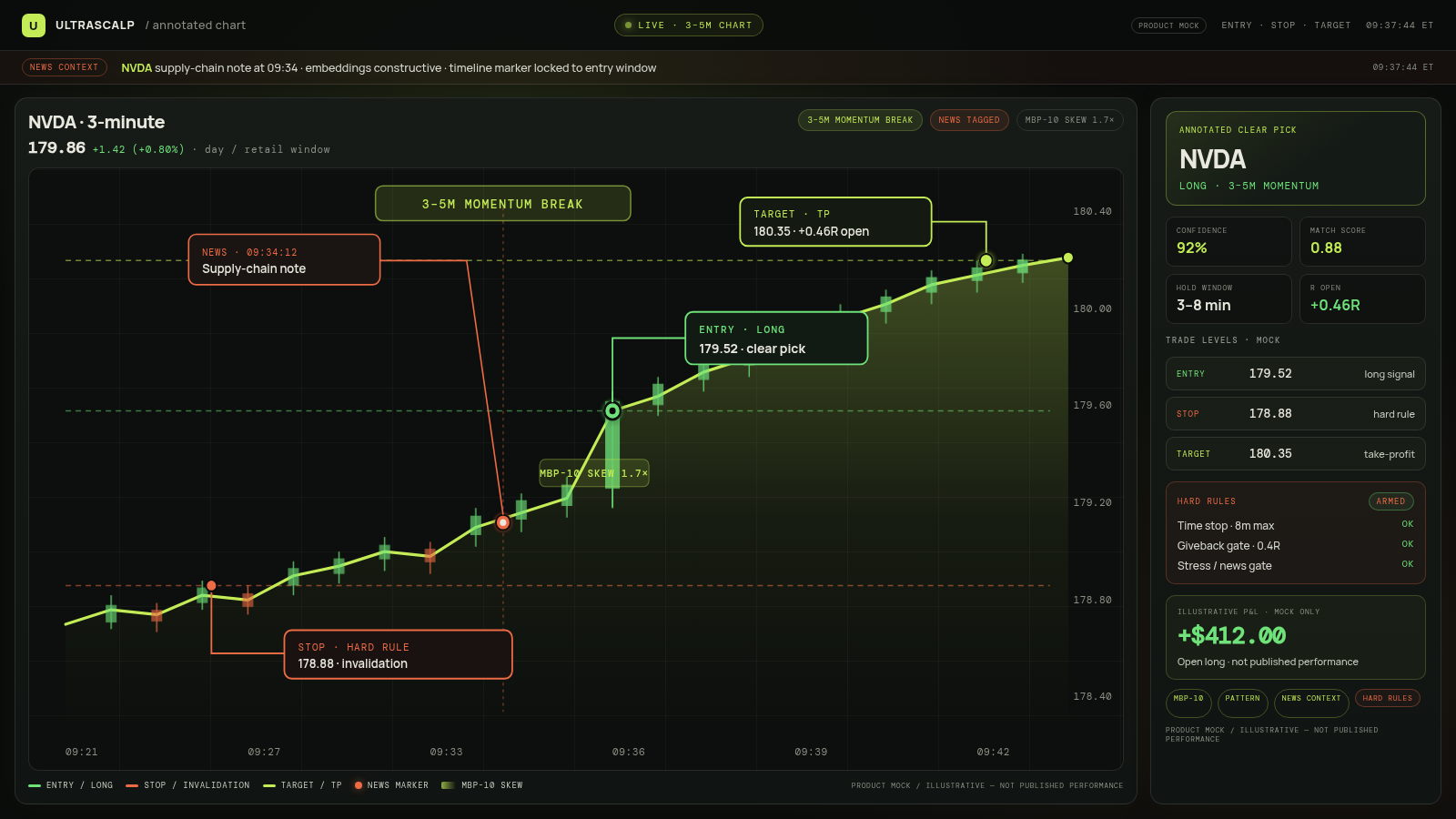1456x819 pixels.
Task: Click the +$412.00 illustrative P&L value
Action: (1231, 635)
